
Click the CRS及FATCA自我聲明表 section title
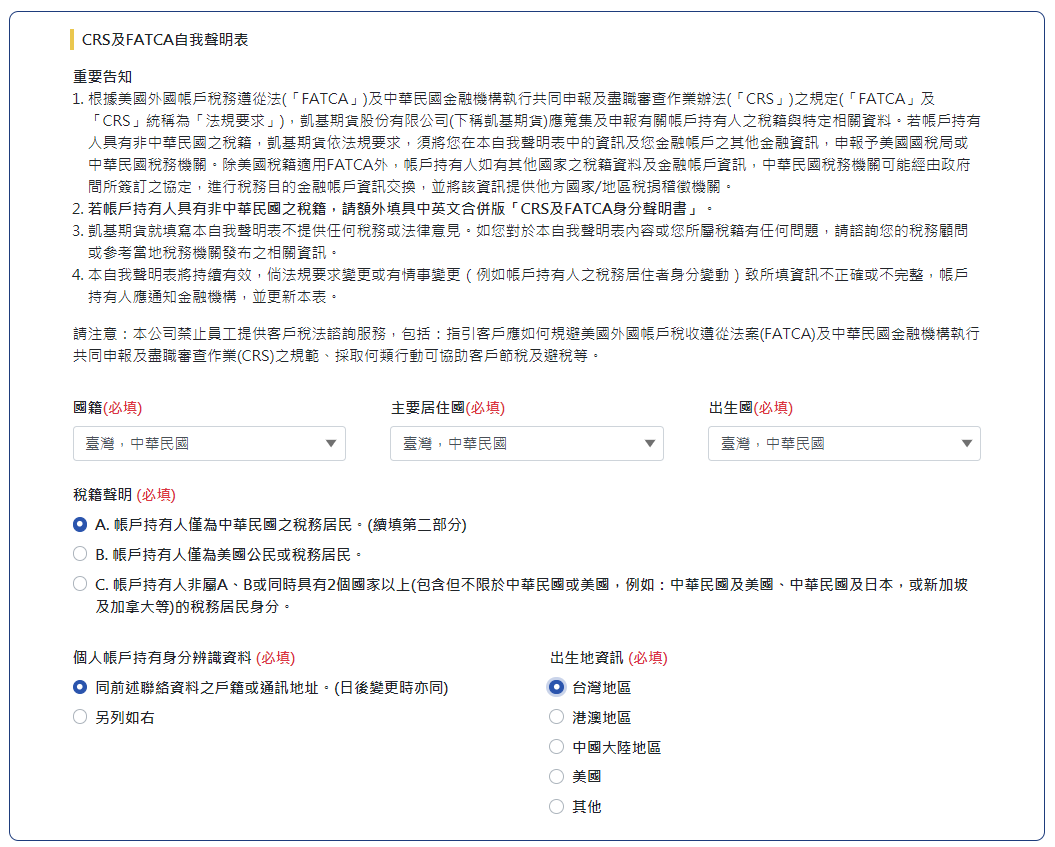coord(165,40)
